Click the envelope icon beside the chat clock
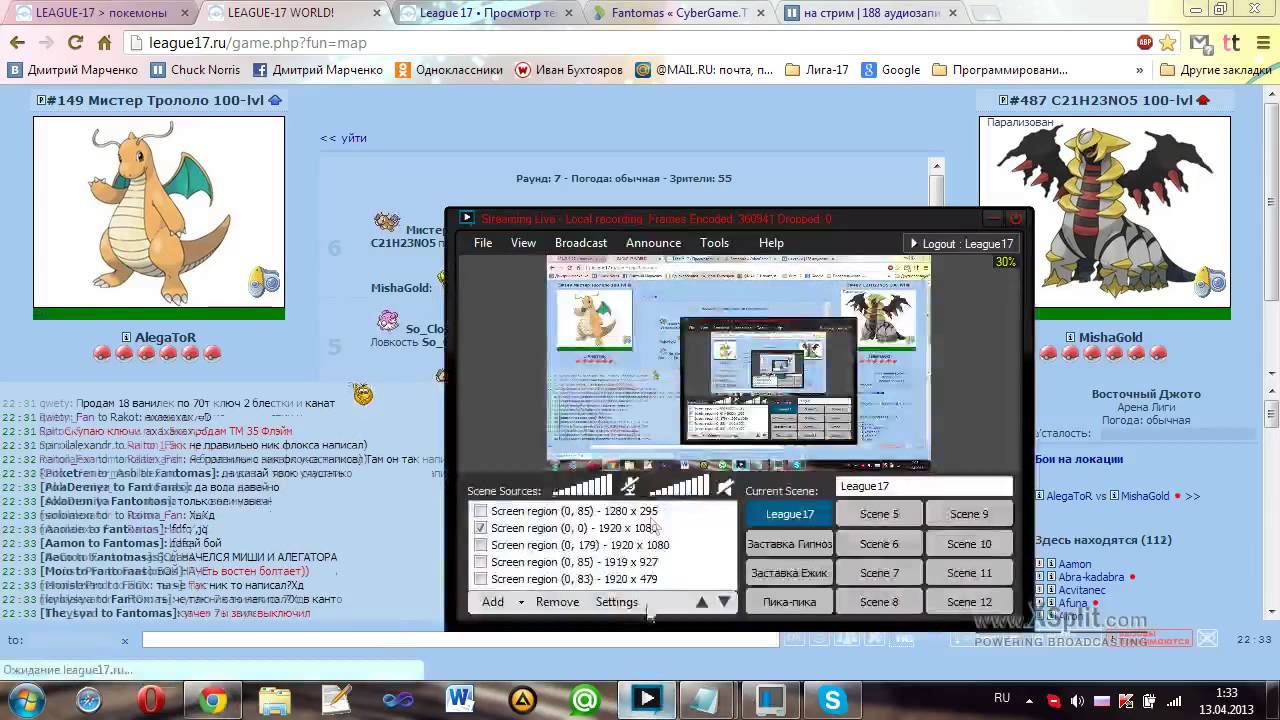The width and height of the screenshot is (1280, 720). tap(1207, 639)
